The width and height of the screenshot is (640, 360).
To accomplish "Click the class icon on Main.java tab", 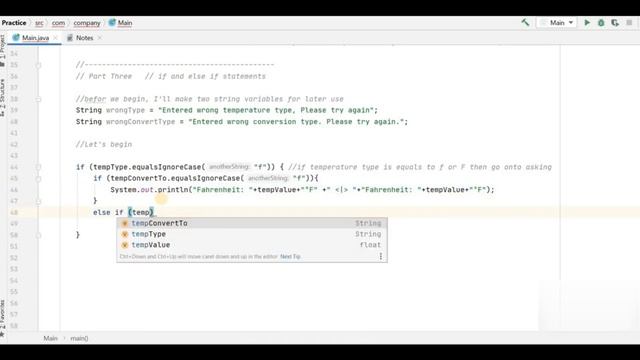I will pyautogui.click(x=16, y=38).
